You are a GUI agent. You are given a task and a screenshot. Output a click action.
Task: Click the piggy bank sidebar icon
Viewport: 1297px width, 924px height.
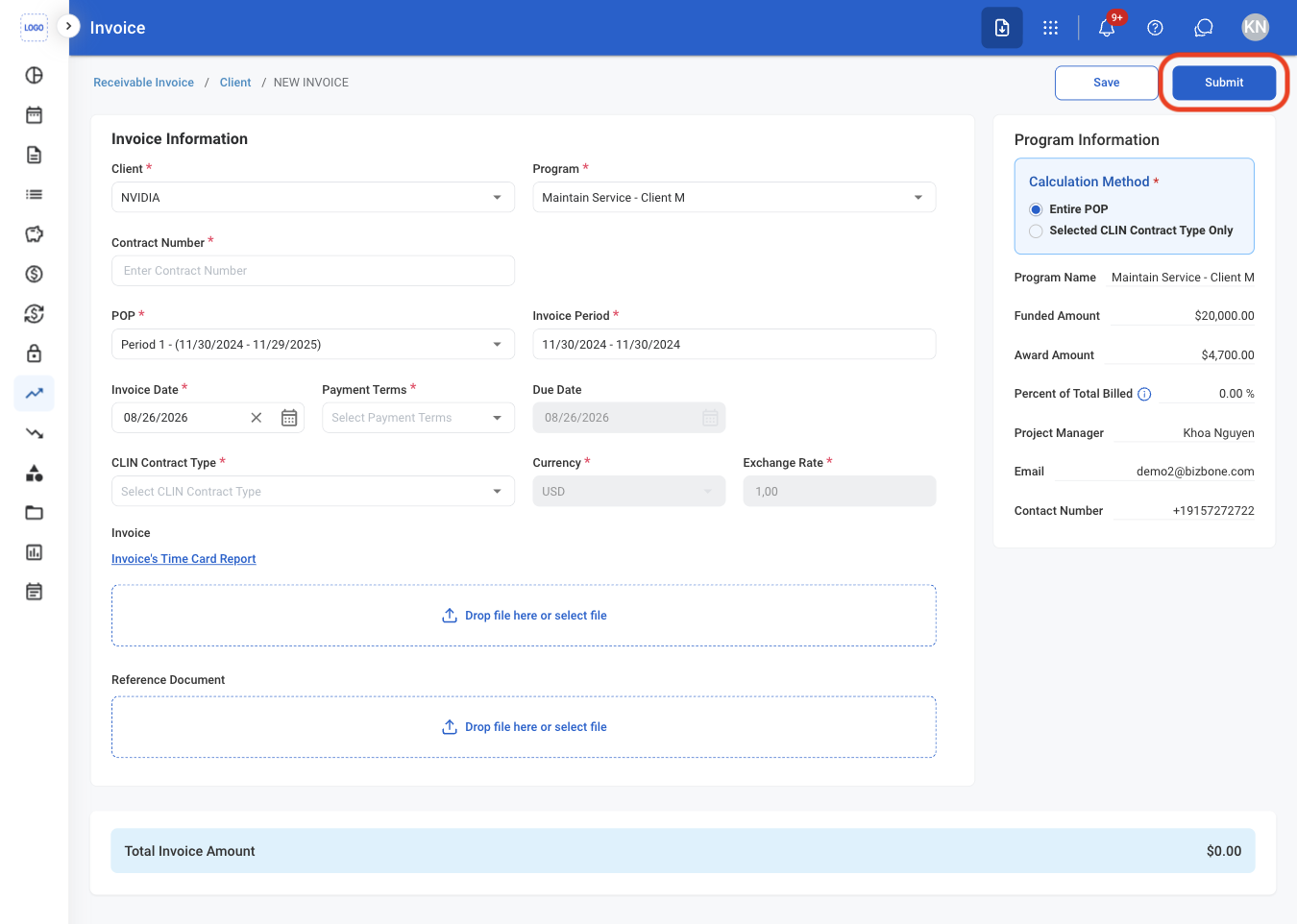coord(35,234)
